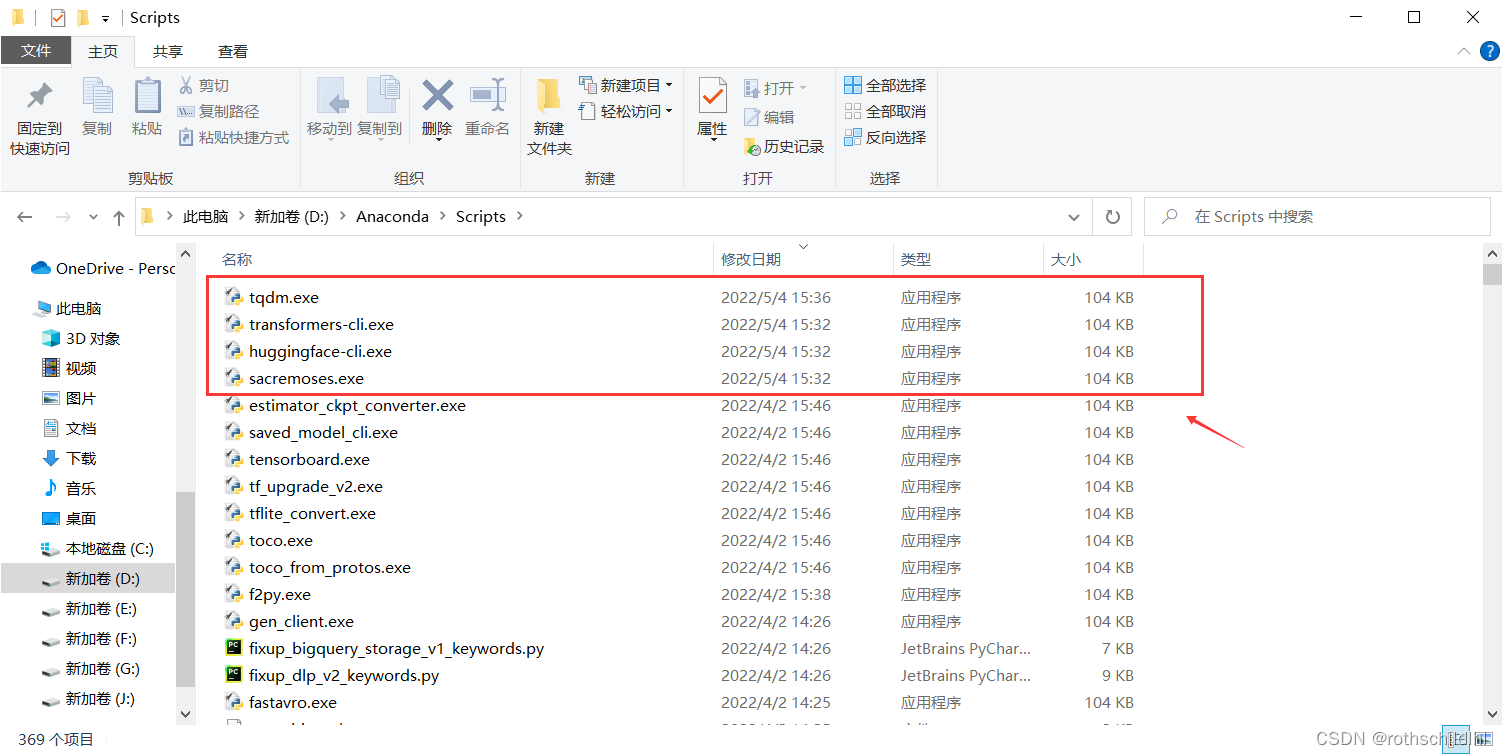Switch to the 共享 ribbon tab
1502x755 pixels.
point(168,51)
